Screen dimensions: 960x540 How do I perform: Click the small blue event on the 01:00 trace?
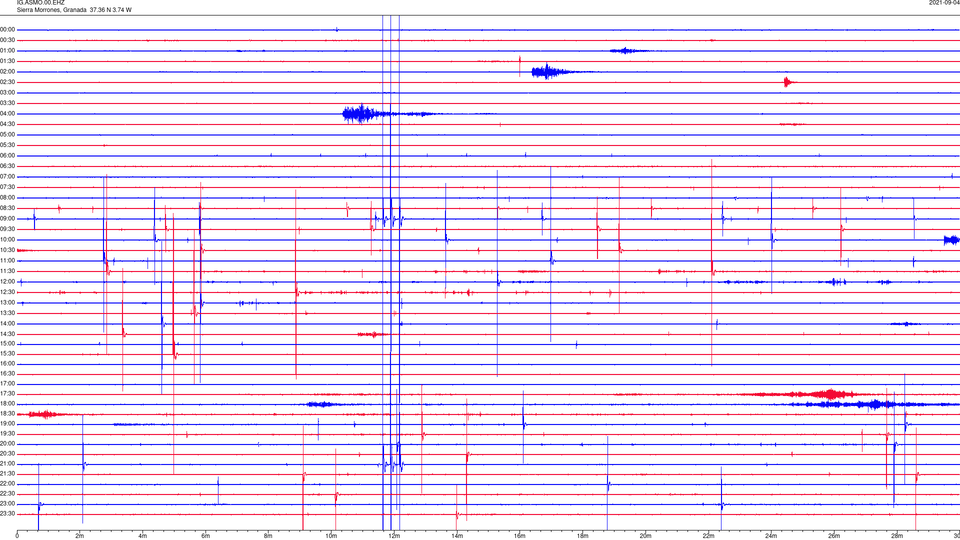626,50
